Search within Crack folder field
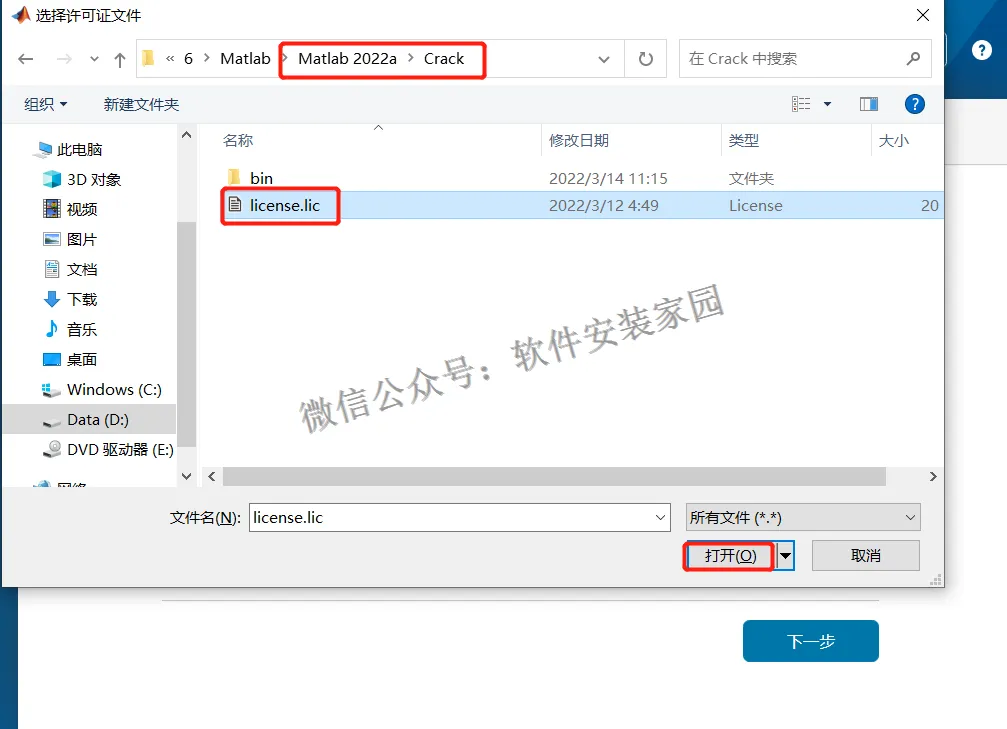The width and height of the screenshot is (1007, 729). click(805, 58)
